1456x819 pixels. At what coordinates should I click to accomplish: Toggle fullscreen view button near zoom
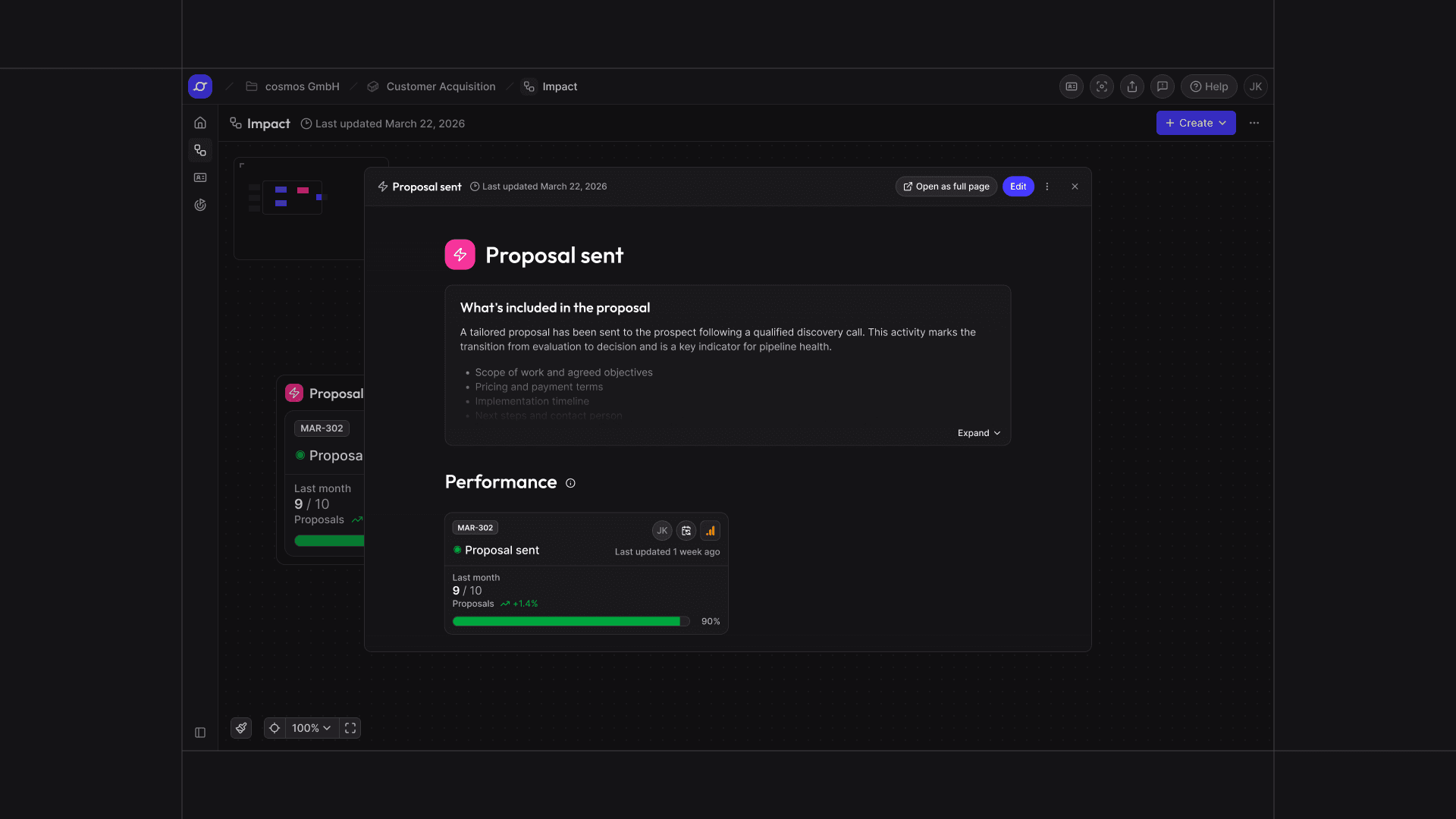[x=350, y=728]
